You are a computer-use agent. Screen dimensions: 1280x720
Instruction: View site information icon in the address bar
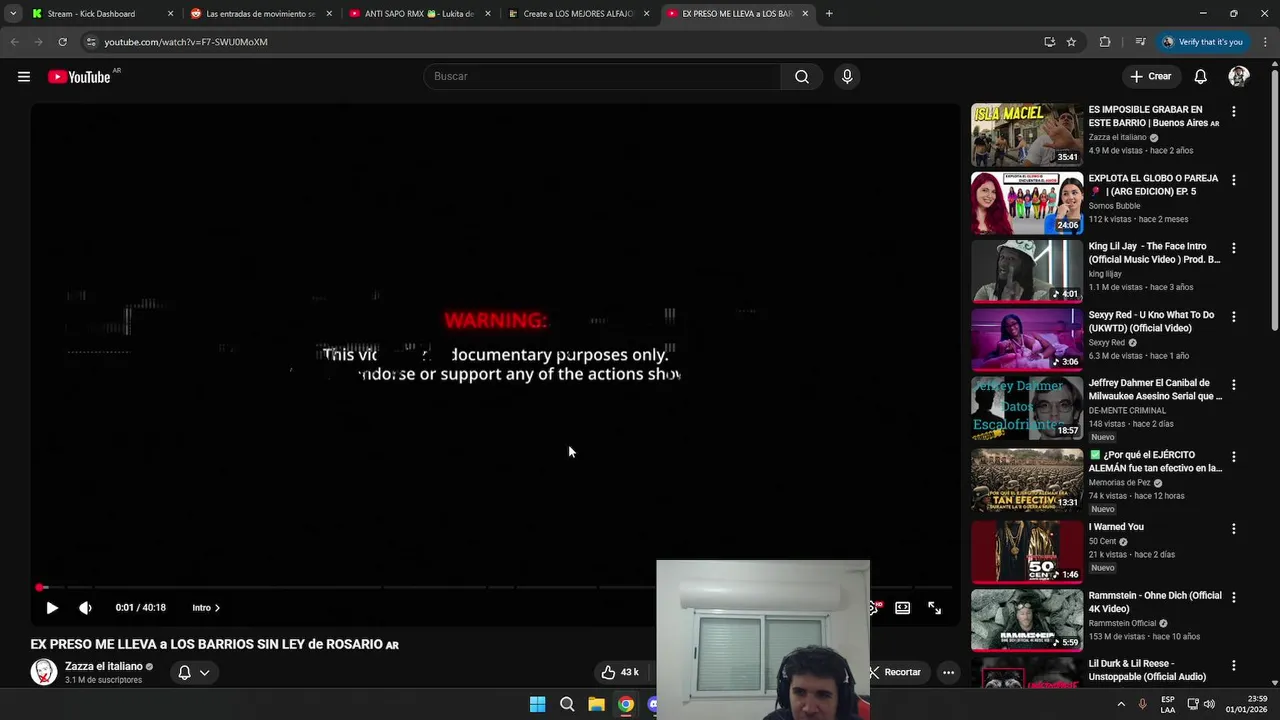point(91,42)
